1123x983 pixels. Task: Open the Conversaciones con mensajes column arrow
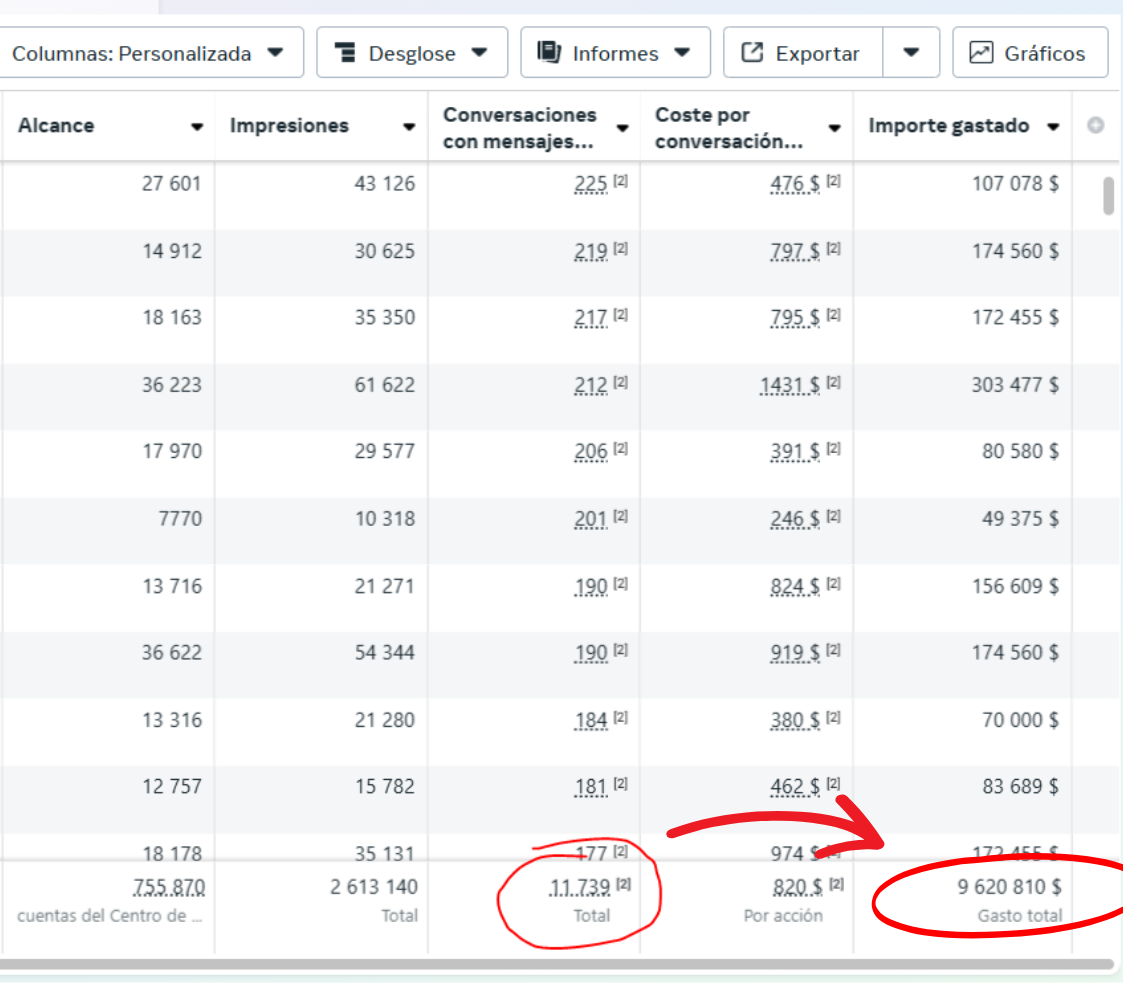pos(622,128)
